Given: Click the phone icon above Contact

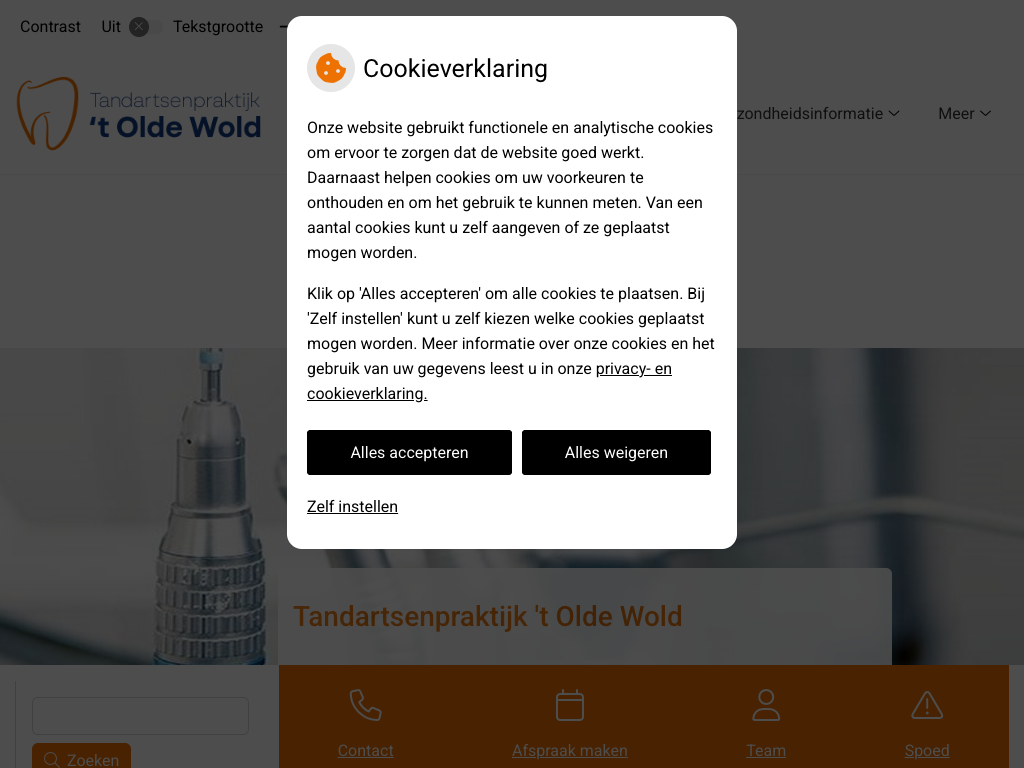Looking at the screenshot, I should click(x=366, y=705).
